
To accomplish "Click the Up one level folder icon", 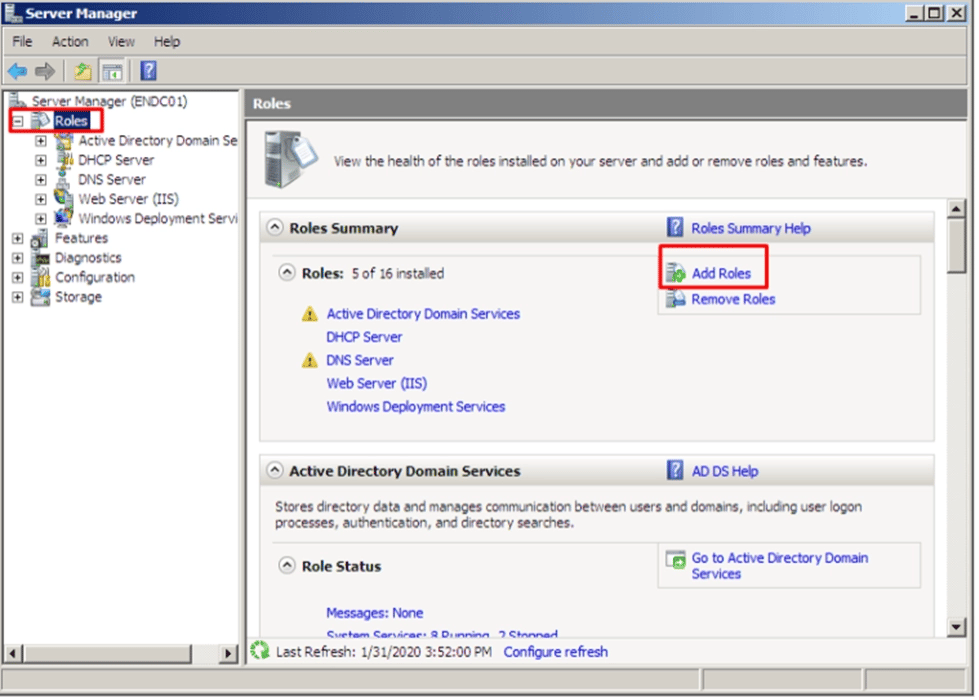I will pos(82,71).
